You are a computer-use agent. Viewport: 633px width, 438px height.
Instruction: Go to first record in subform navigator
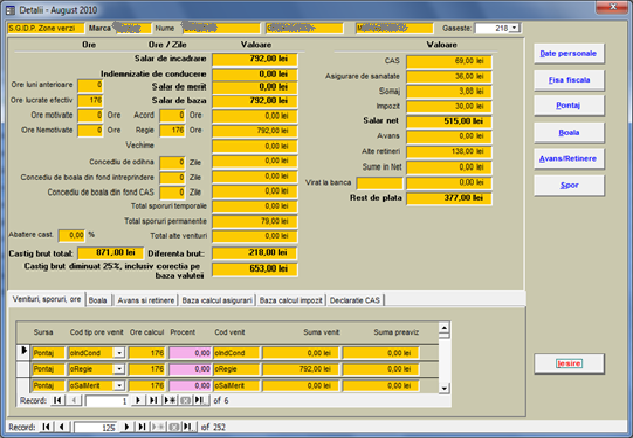click(58, 401)
